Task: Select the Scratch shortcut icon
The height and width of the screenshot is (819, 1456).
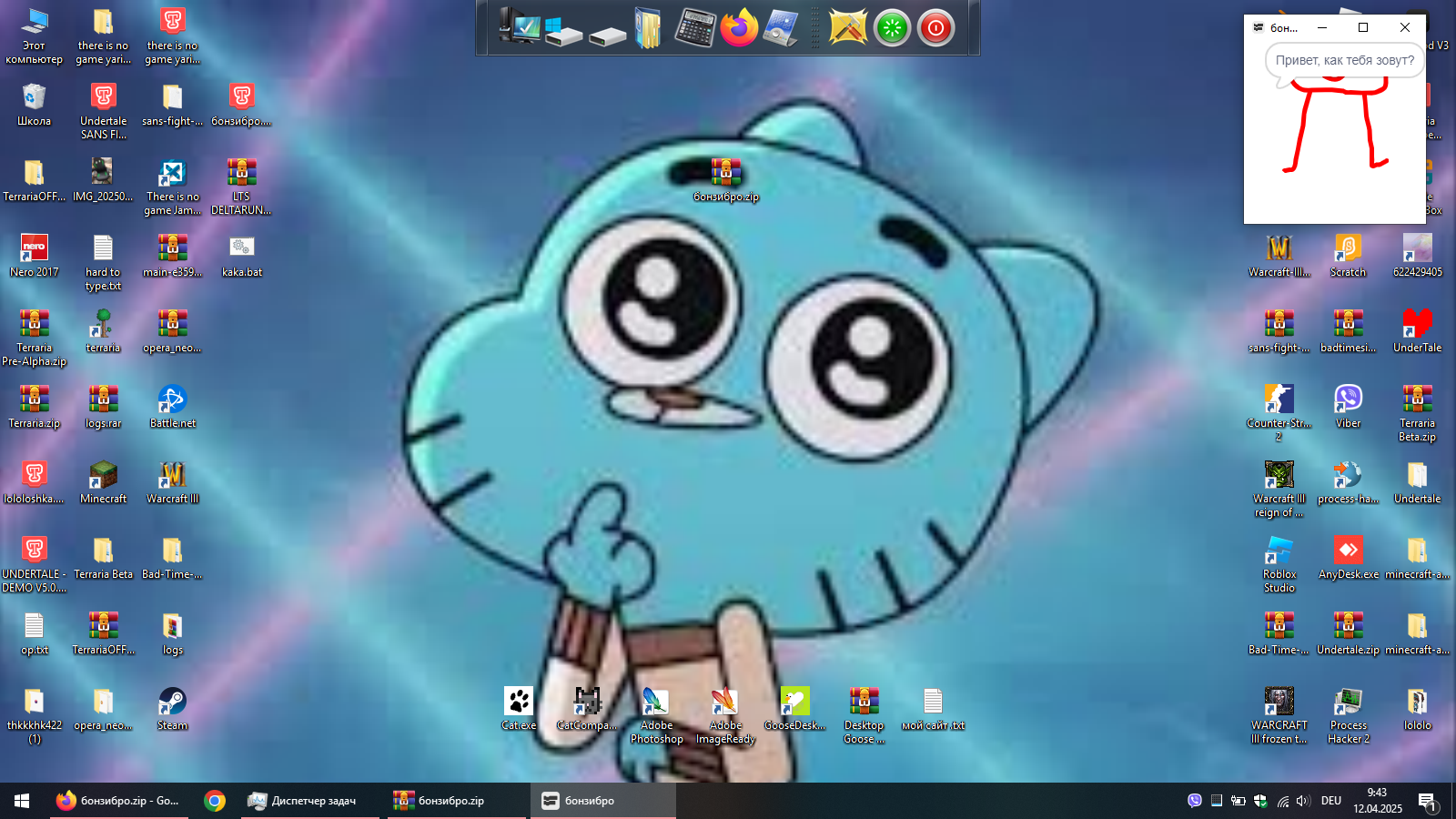Action: tap(1348, 256)
